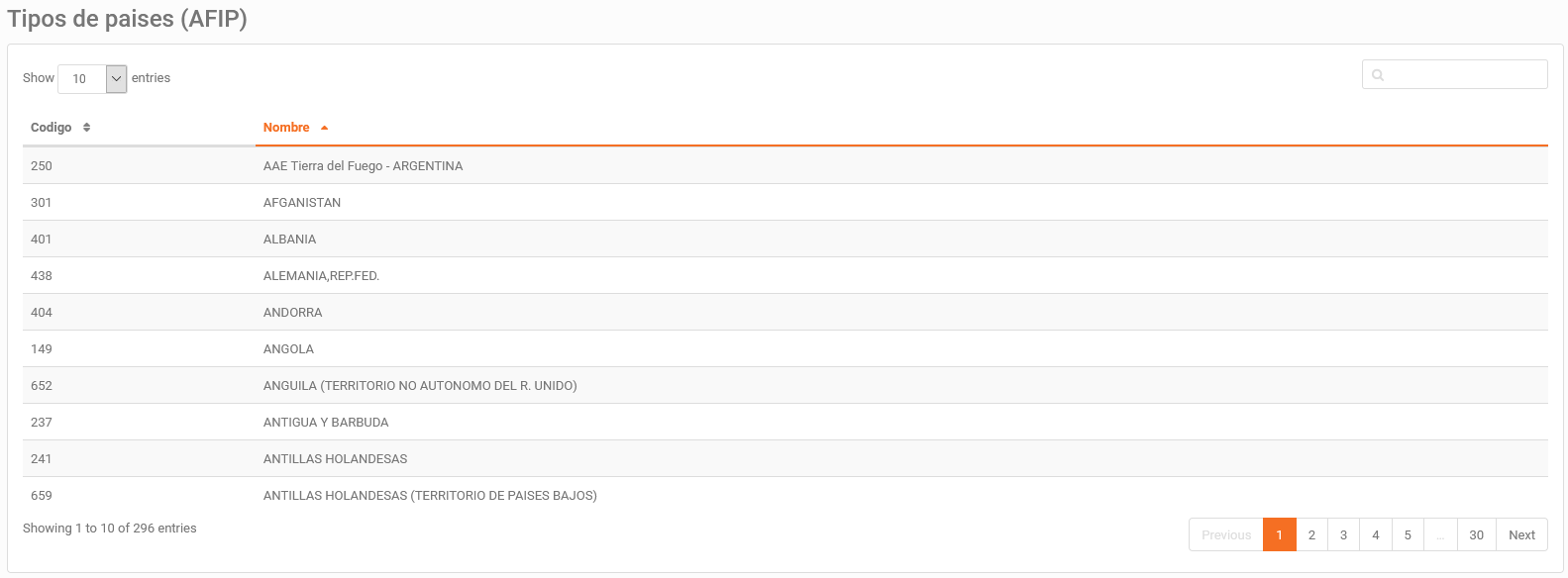Click the Previous pagination button

click(x=1226, y=534)
